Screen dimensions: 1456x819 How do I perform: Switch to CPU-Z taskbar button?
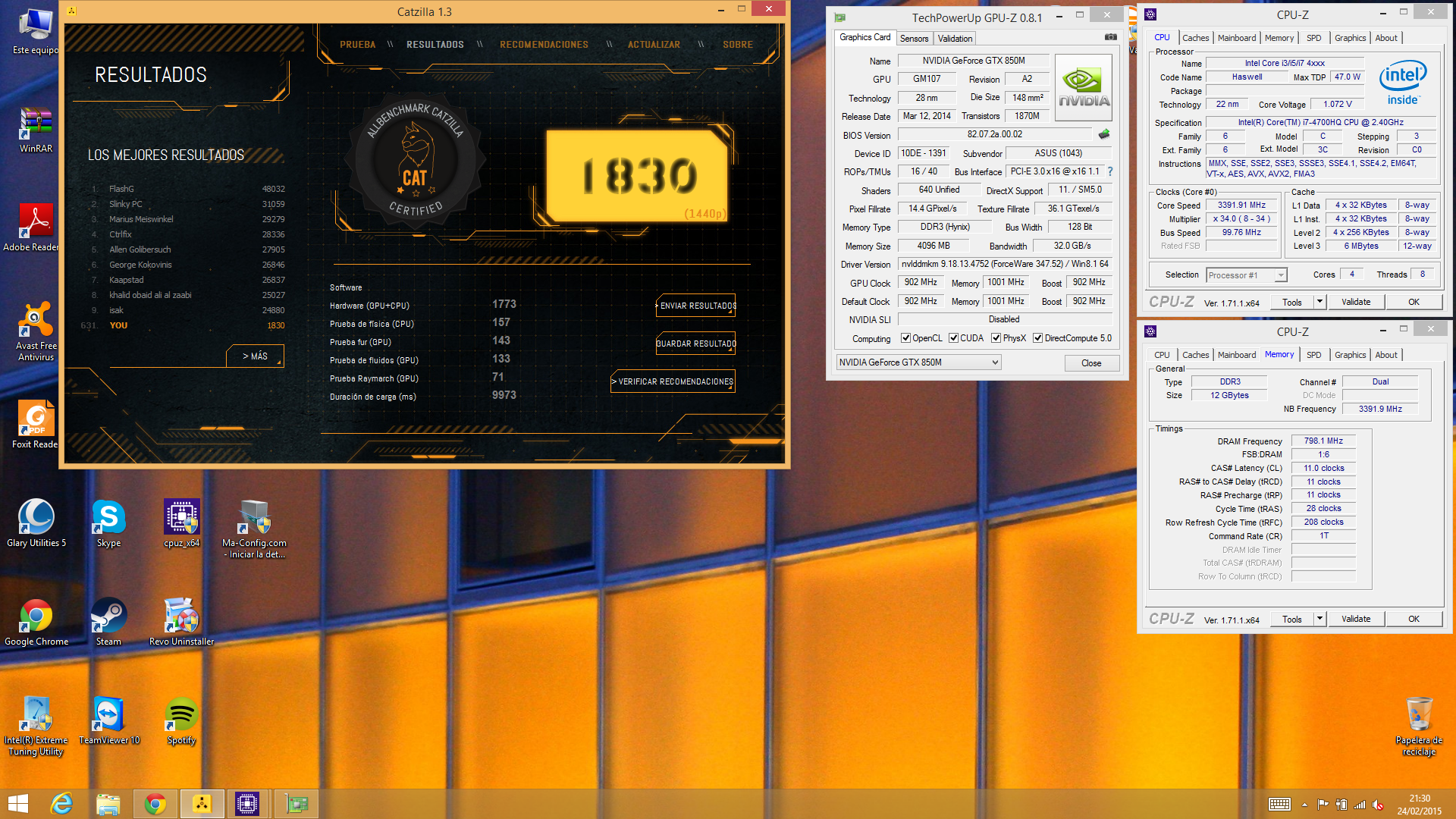click(x=247, y=804)
